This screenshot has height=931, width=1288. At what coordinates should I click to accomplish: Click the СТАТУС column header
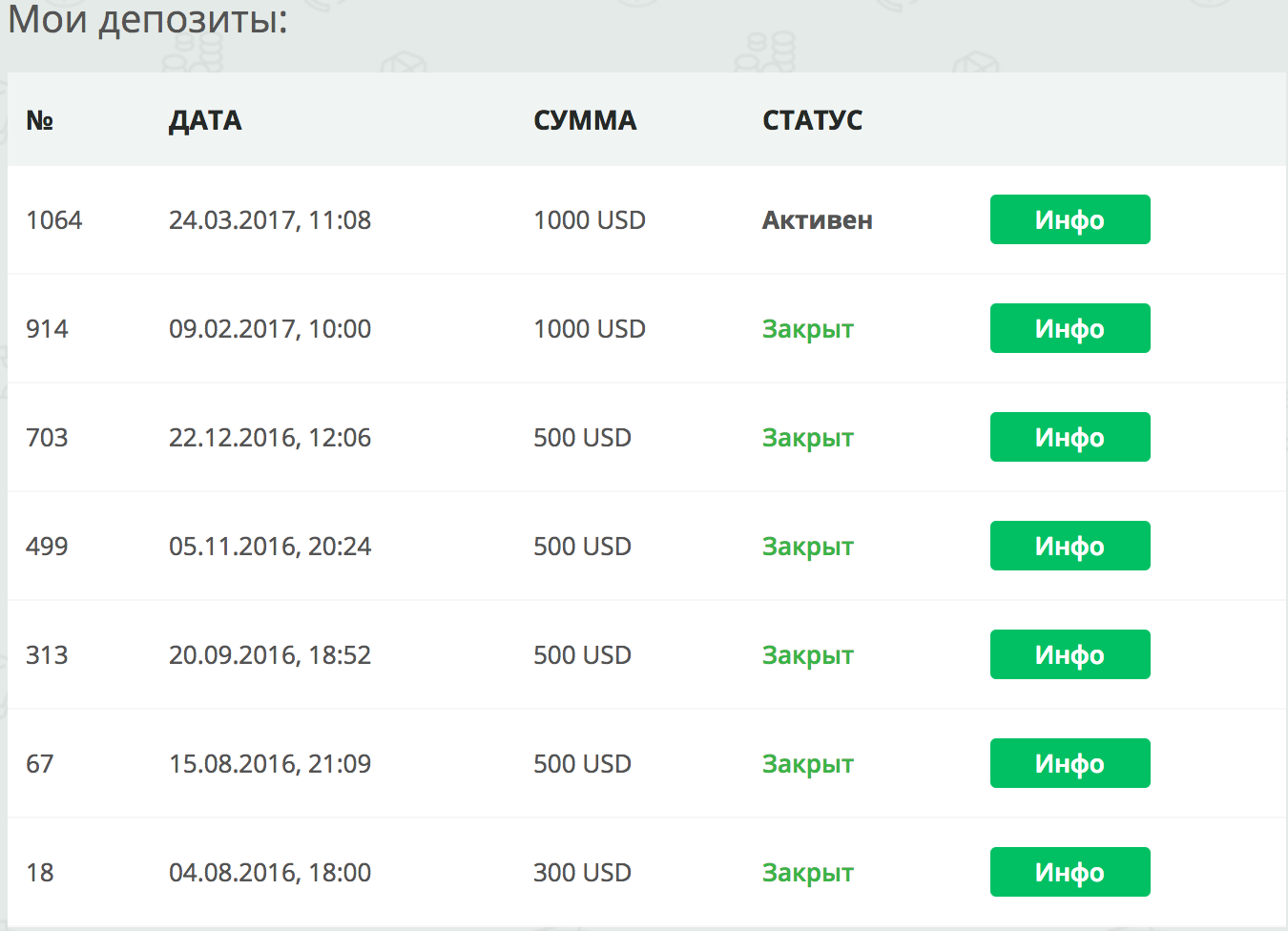pos(813,120)
